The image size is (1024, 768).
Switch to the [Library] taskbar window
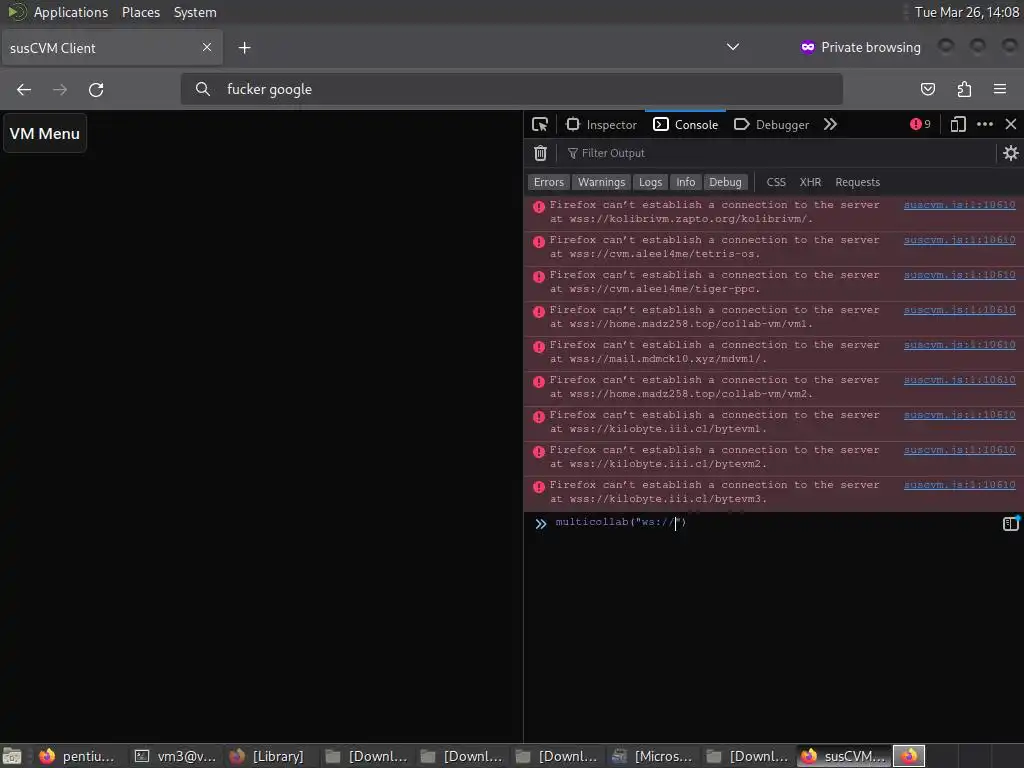pos(267,756)
